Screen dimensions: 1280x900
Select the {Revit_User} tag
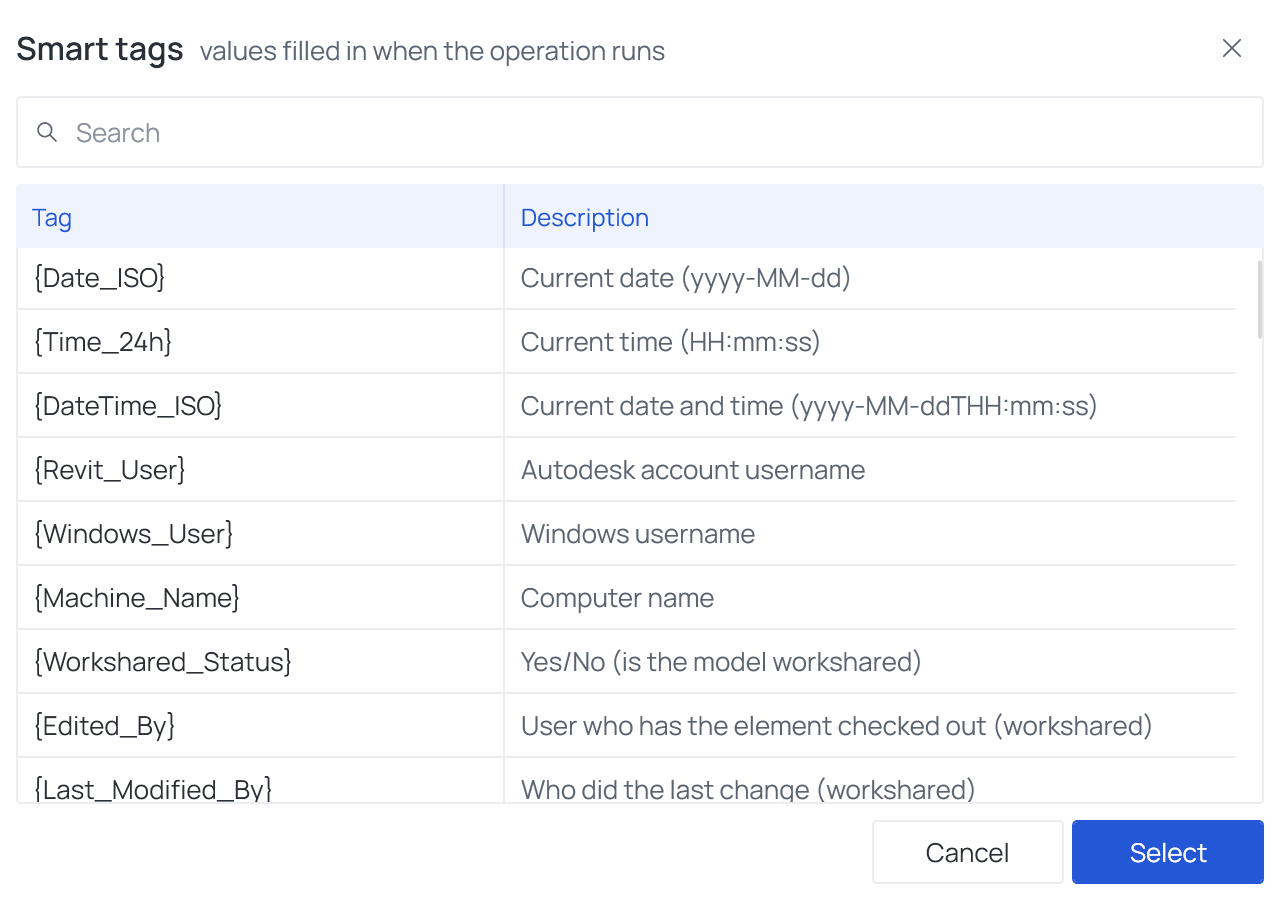[110, 470]
